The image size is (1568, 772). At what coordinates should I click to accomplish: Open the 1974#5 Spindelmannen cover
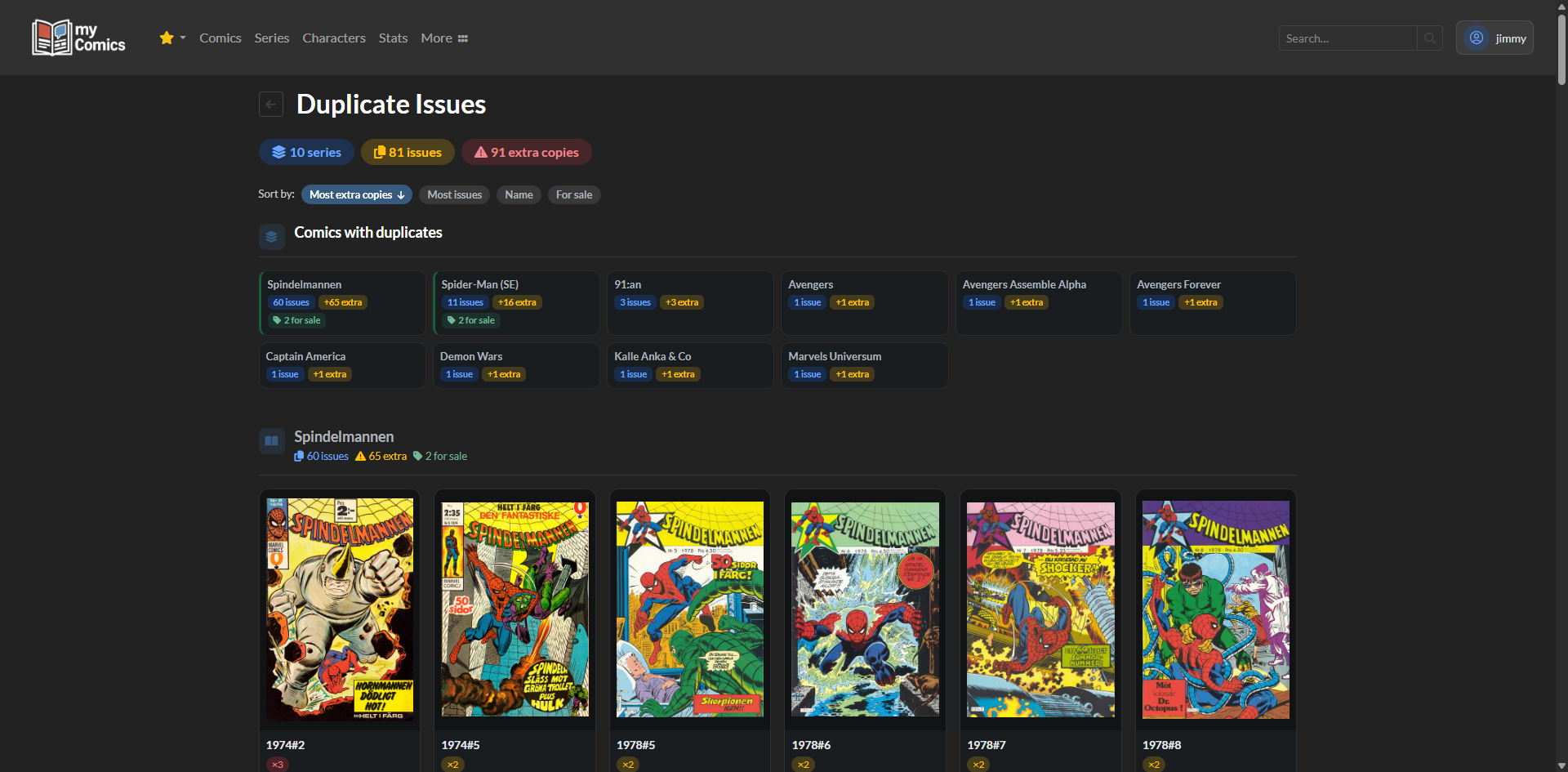[x=515, y=609]
